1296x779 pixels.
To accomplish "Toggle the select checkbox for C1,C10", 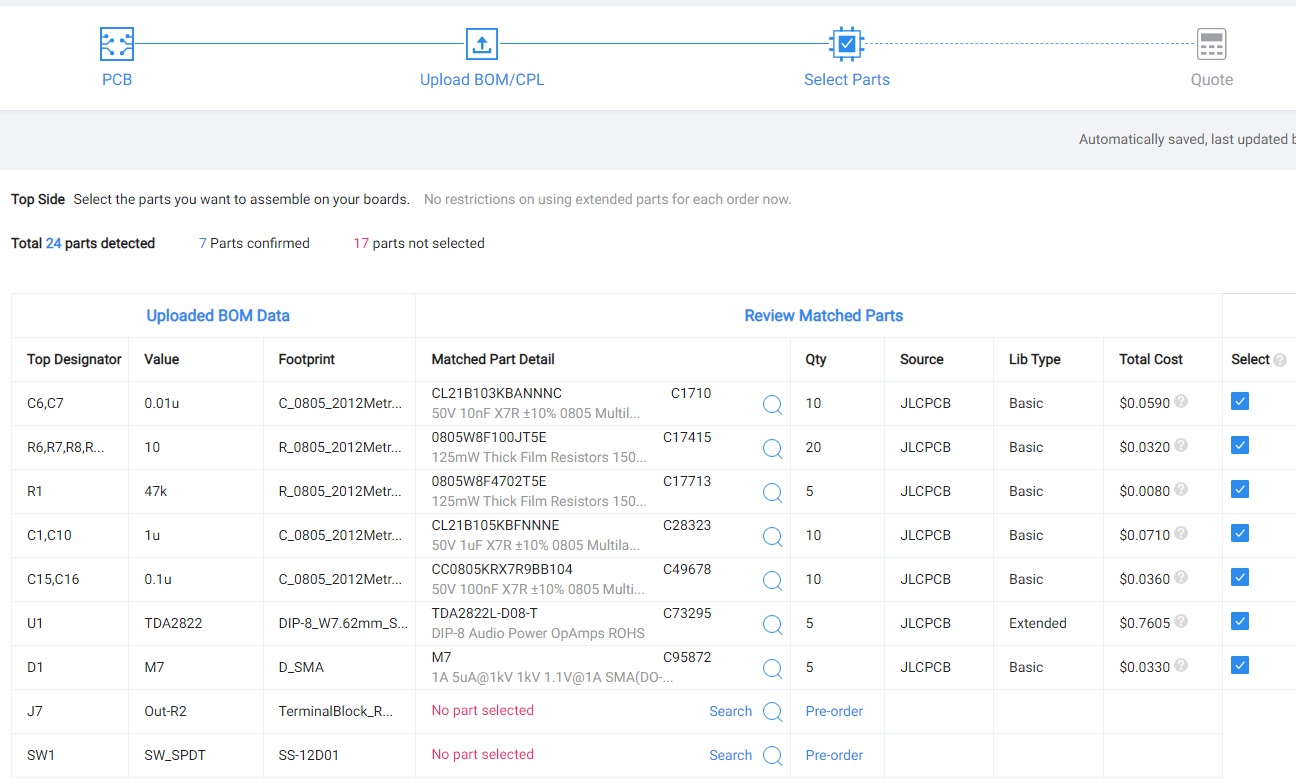I will click(1240, 533).
